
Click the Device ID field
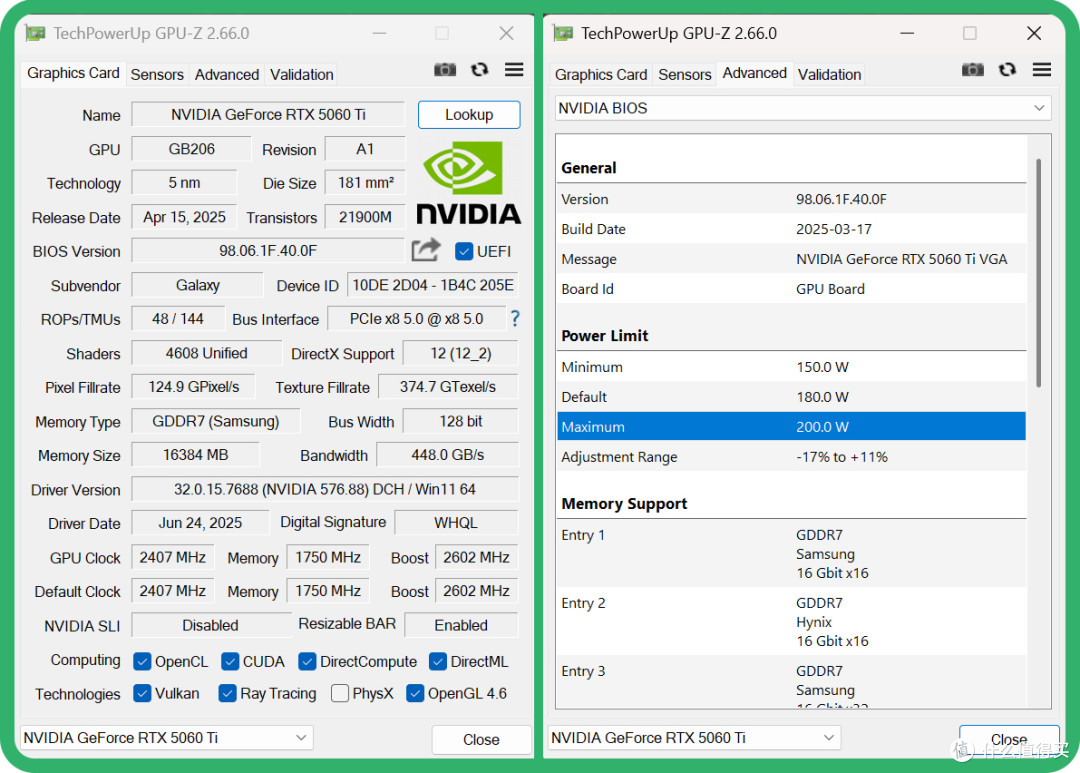[x=433, y=285]
